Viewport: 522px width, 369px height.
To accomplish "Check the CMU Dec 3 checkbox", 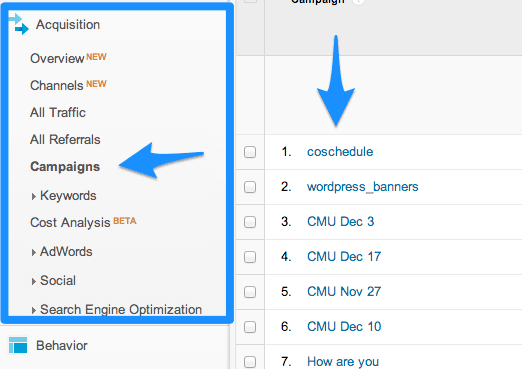I will pyautogui.click(x=250, y=222).
